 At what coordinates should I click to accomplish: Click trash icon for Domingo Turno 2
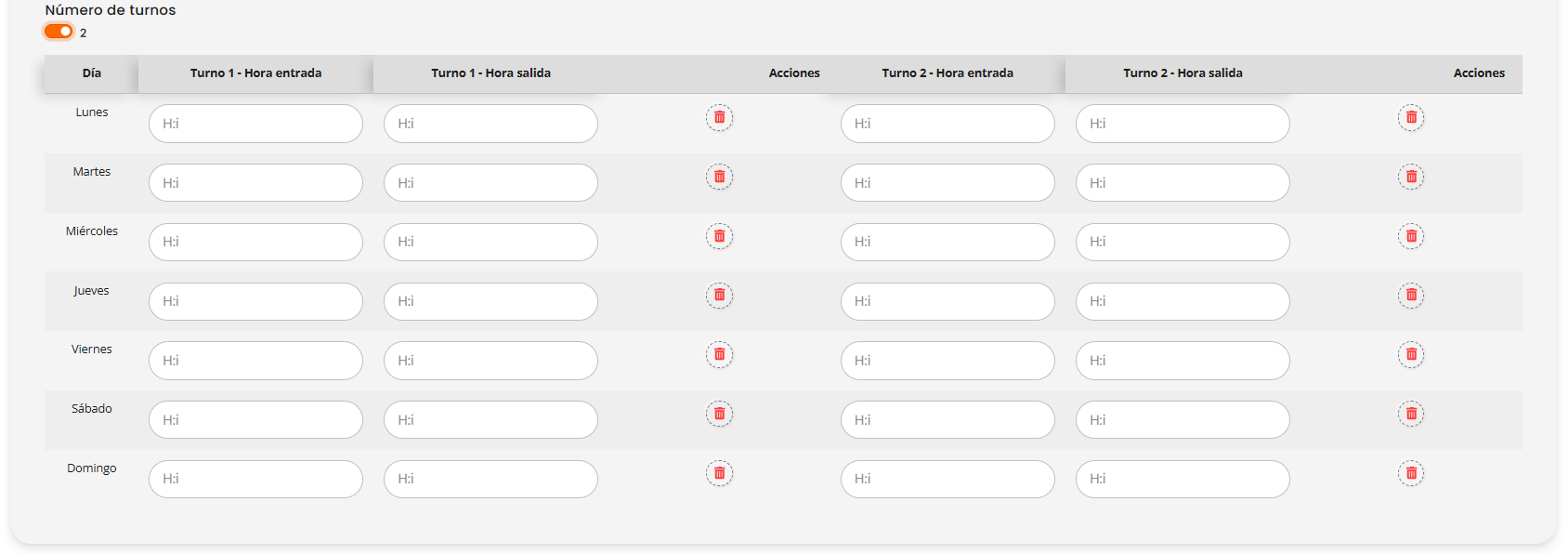click(x=1411, y=473)
